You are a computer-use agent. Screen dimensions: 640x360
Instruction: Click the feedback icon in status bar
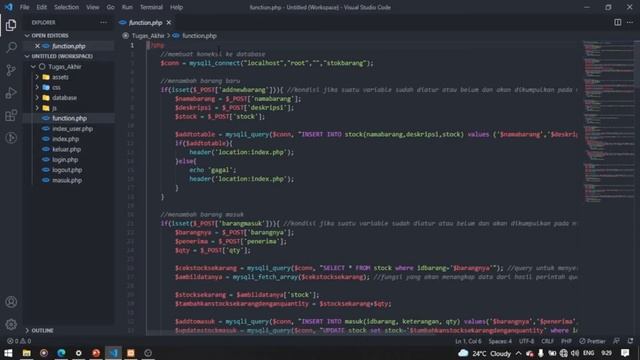616,341
